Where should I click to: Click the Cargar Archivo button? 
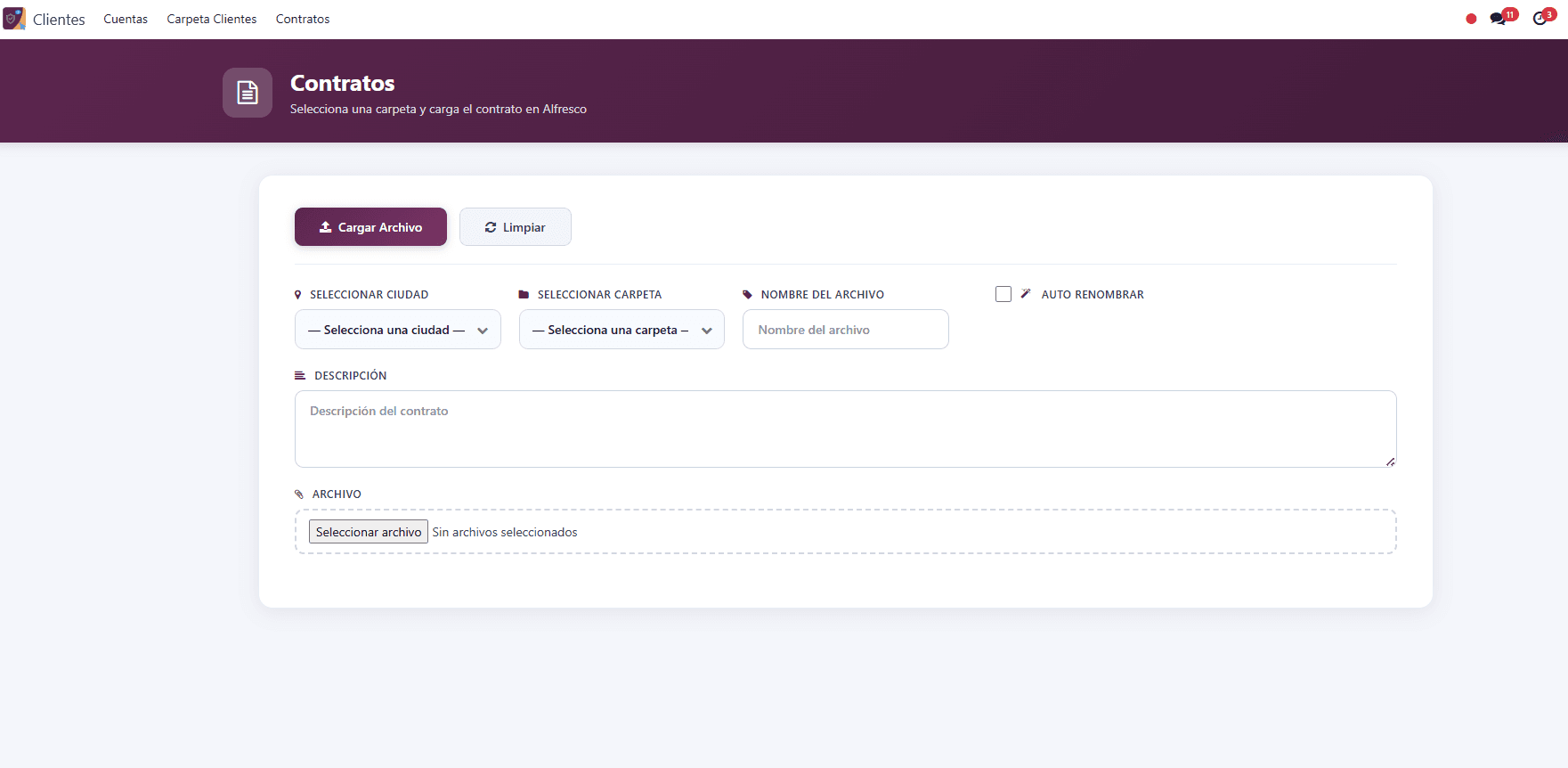click(x=370, y=227)
